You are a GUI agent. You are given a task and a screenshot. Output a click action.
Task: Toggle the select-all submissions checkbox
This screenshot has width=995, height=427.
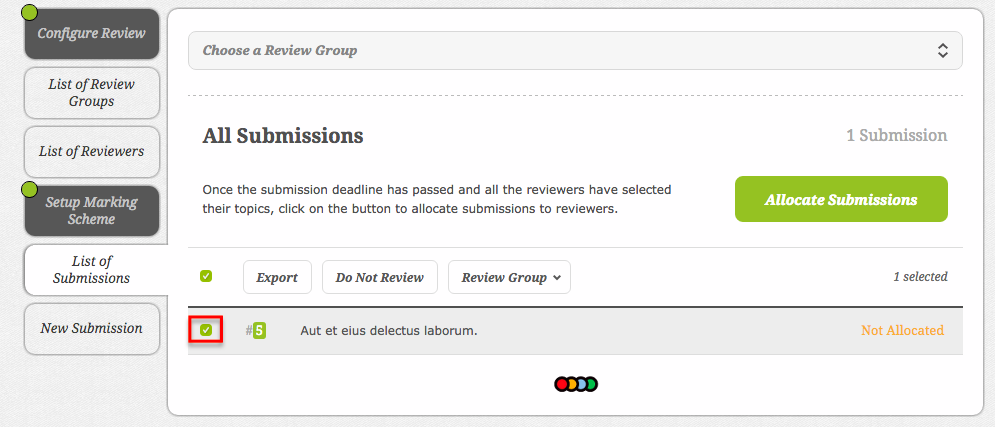(206, 276)
